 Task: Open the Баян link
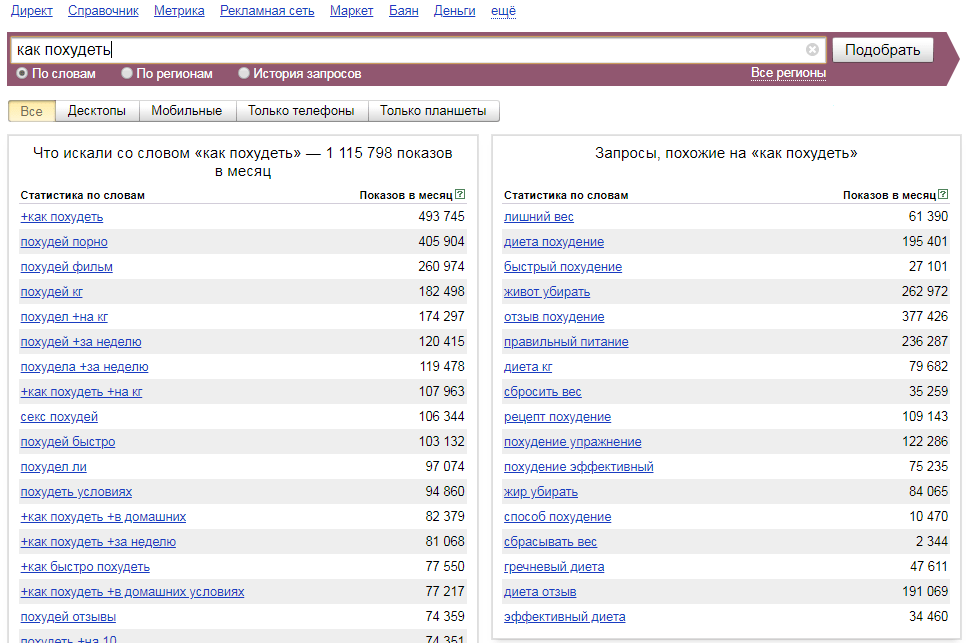click(x=403, y=10)
